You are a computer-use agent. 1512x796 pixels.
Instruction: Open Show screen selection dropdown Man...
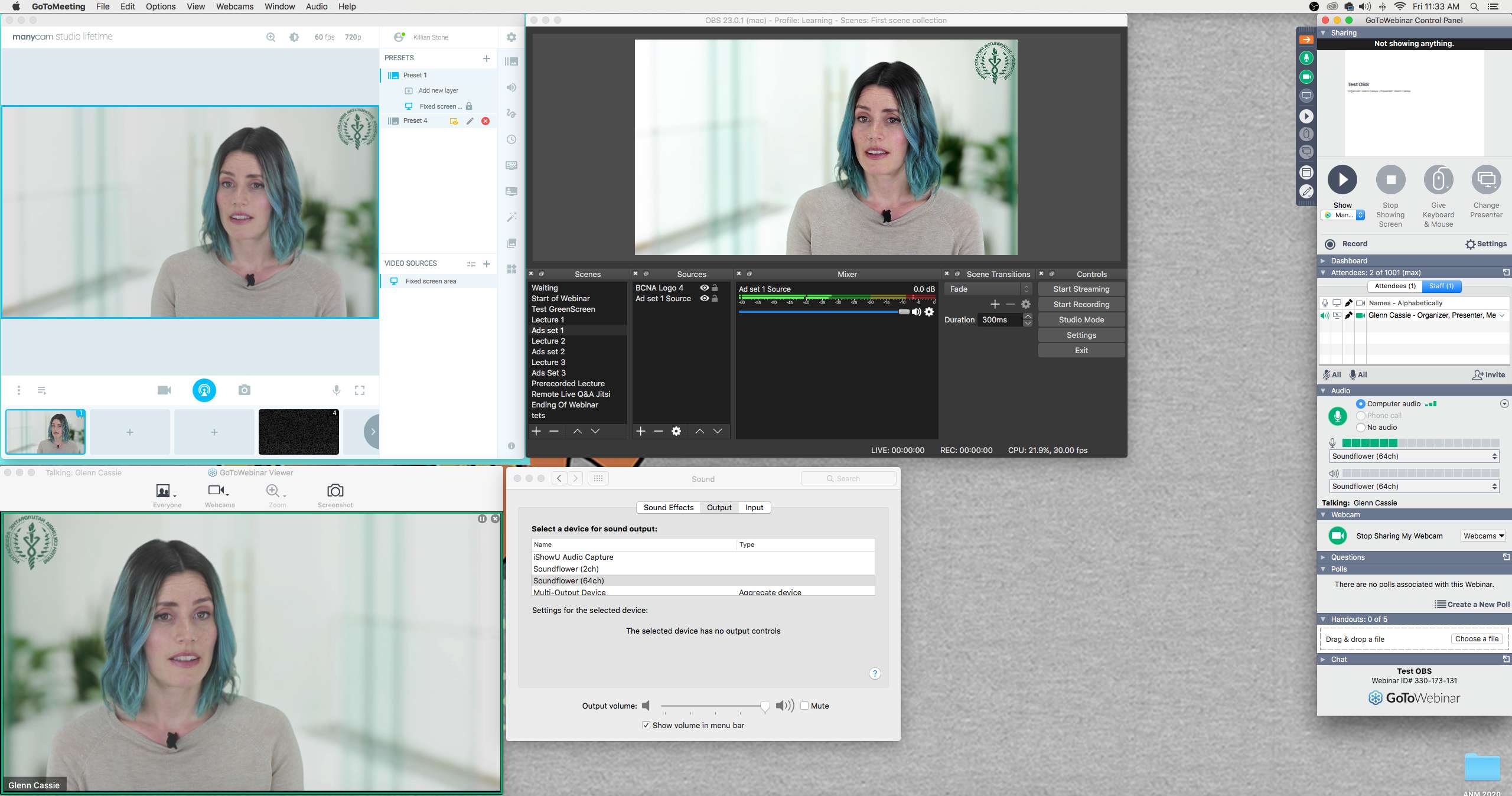[1342, 215]
